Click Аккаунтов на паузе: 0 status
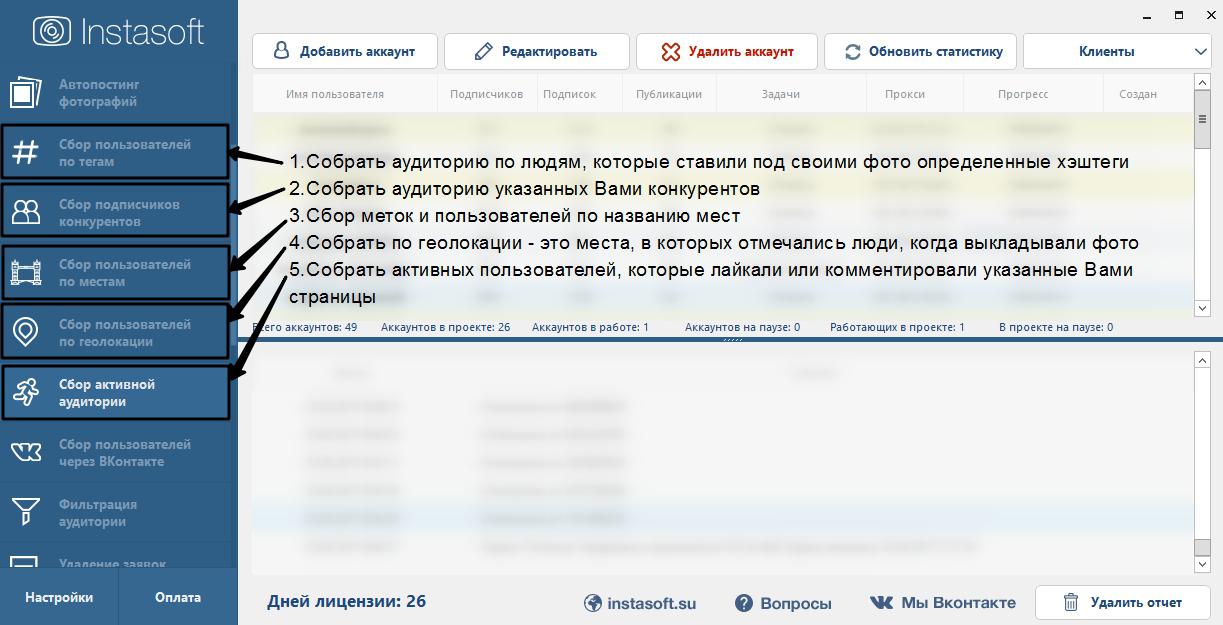Viewport: 1223px width, 625px height. (742, 327)
